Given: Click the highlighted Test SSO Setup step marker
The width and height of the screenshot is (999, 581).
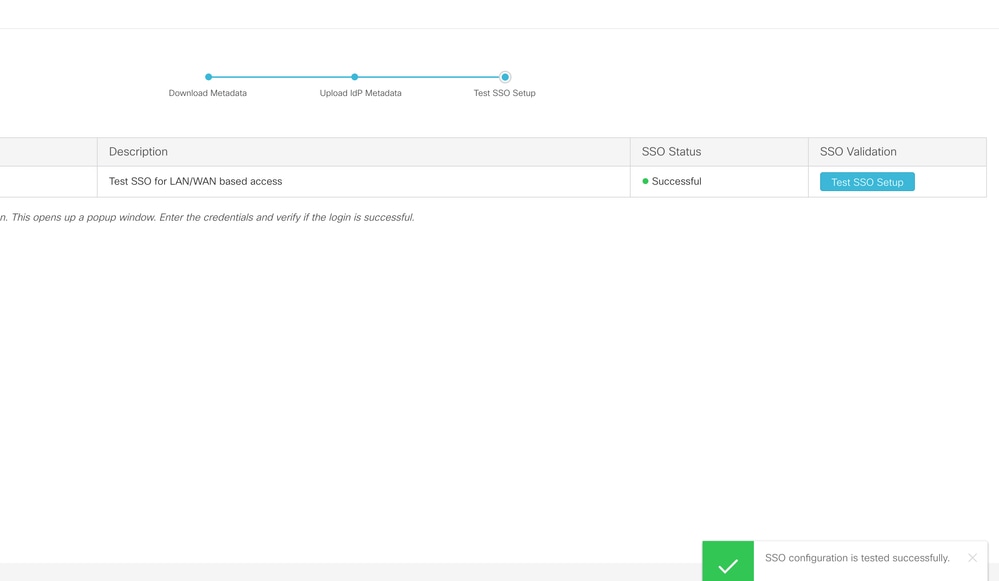Looking at the screenshot, I should [505, 76].
